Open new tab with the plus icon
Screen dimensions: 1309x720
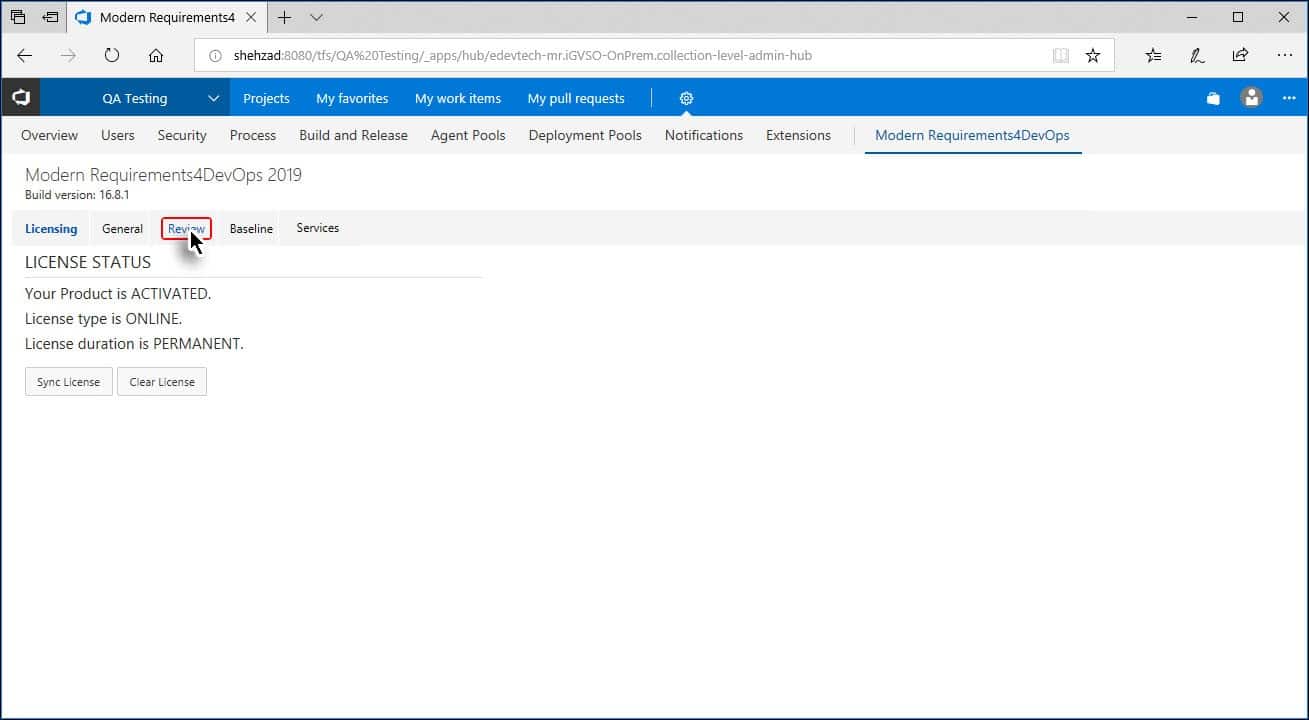[285, 18]
